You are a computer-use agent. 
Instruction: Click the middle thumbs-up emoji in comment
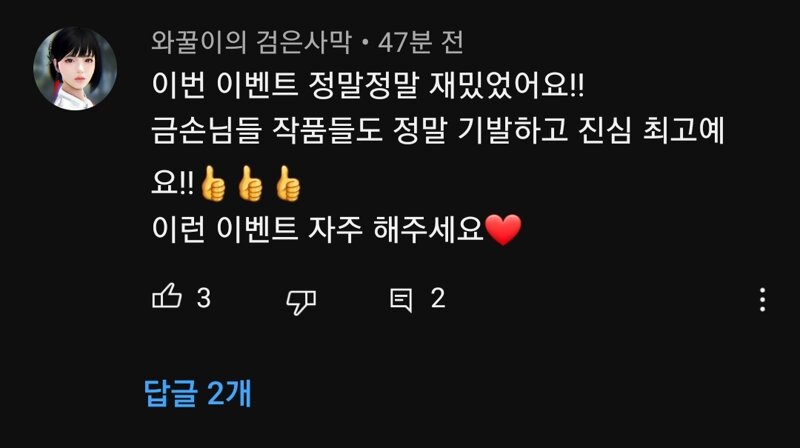pos(251,184)
